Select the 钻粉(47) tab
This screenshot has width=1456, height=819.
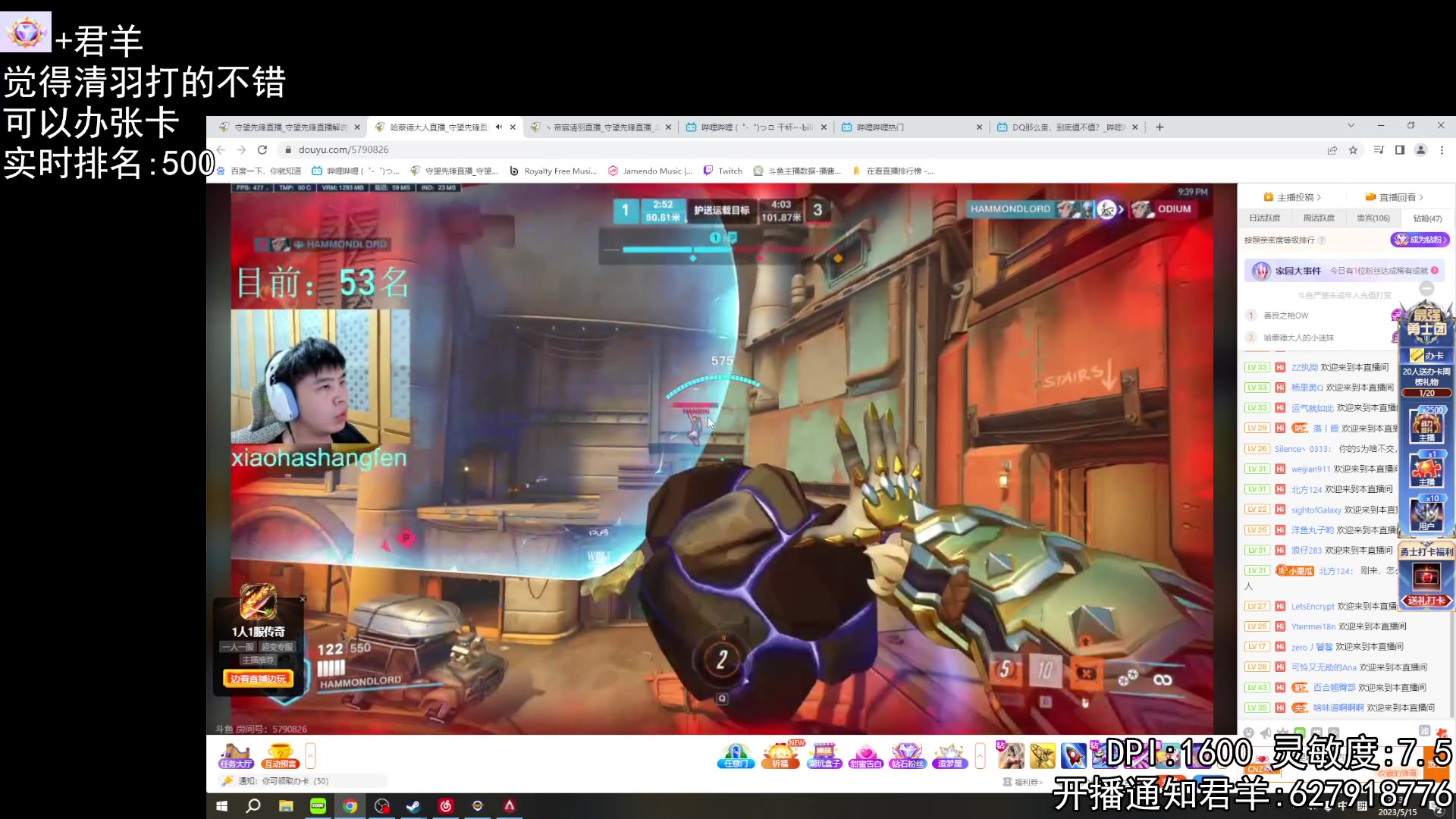(x=1427, y=218)
